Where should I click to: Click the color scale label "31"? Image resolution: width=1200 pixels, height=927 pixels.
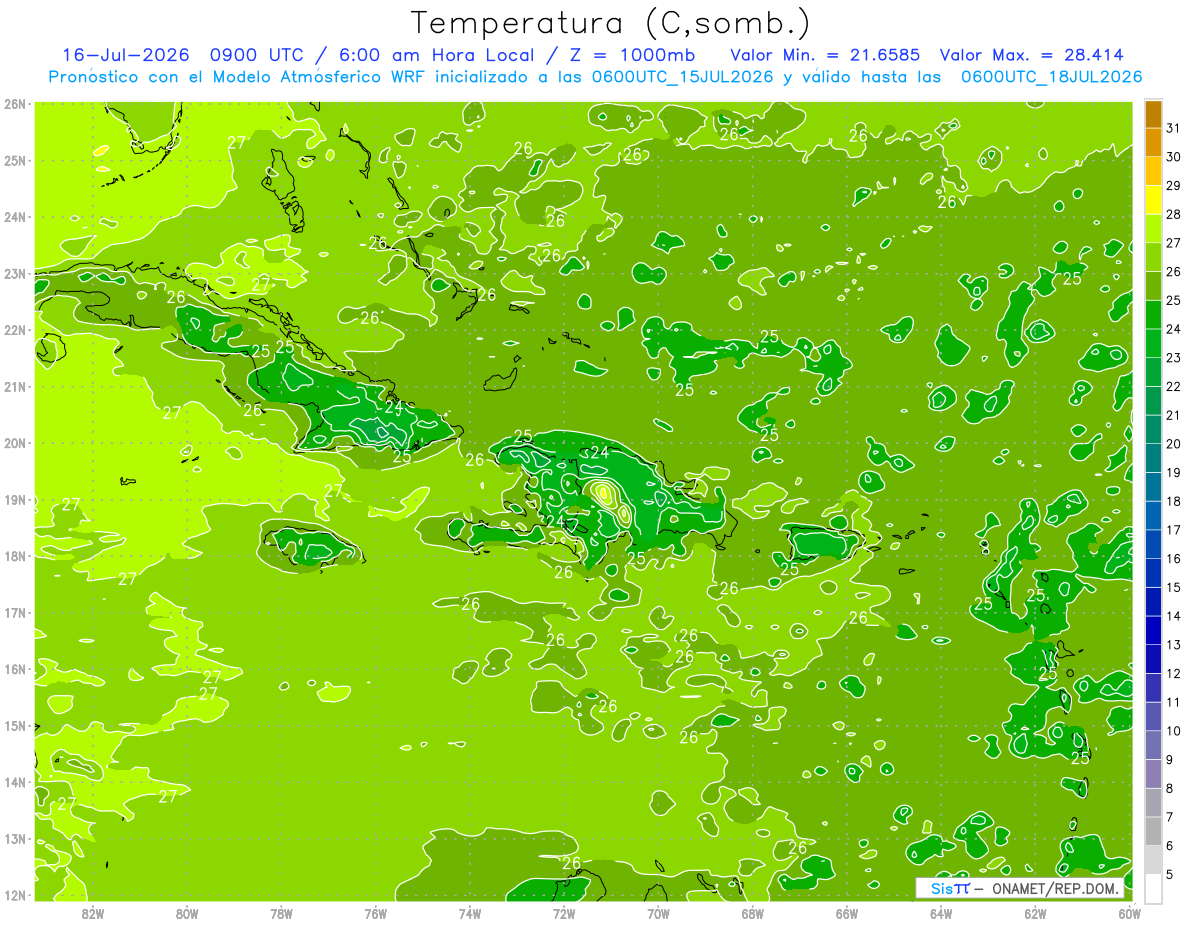1174,128
